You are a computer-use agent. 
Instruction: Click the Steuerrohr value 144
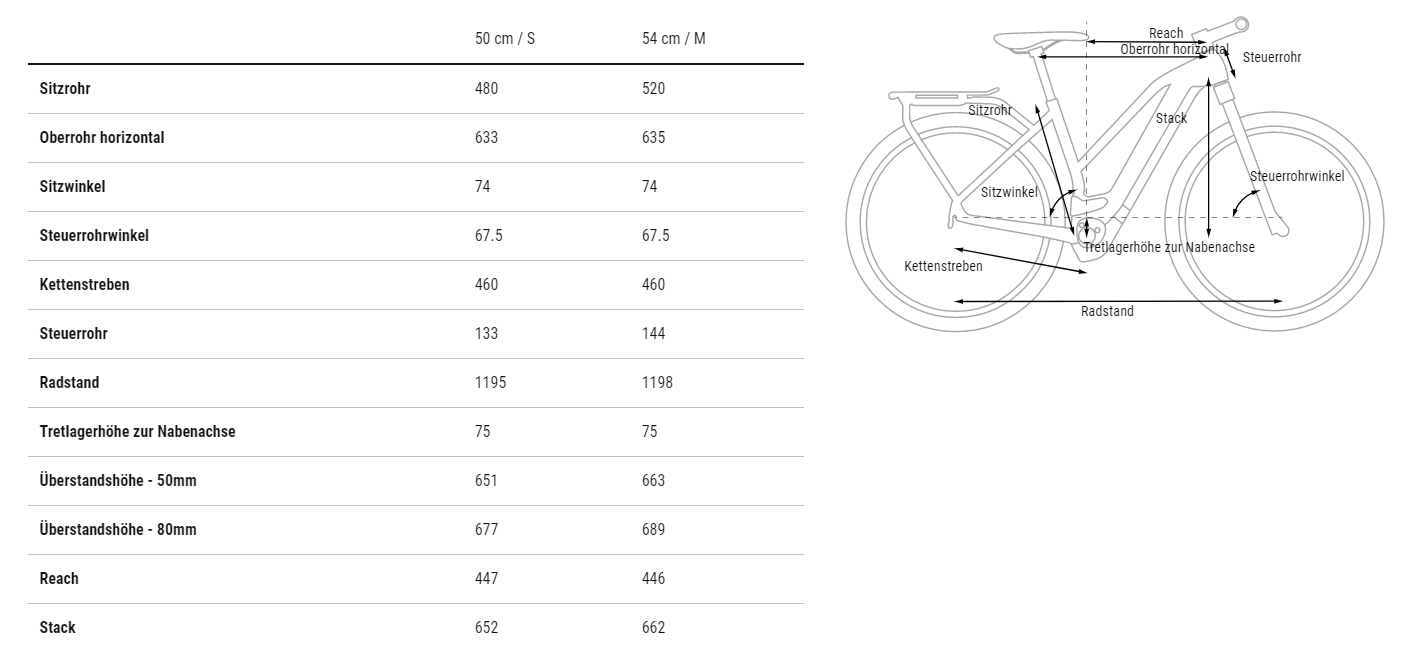pos(653,333)
